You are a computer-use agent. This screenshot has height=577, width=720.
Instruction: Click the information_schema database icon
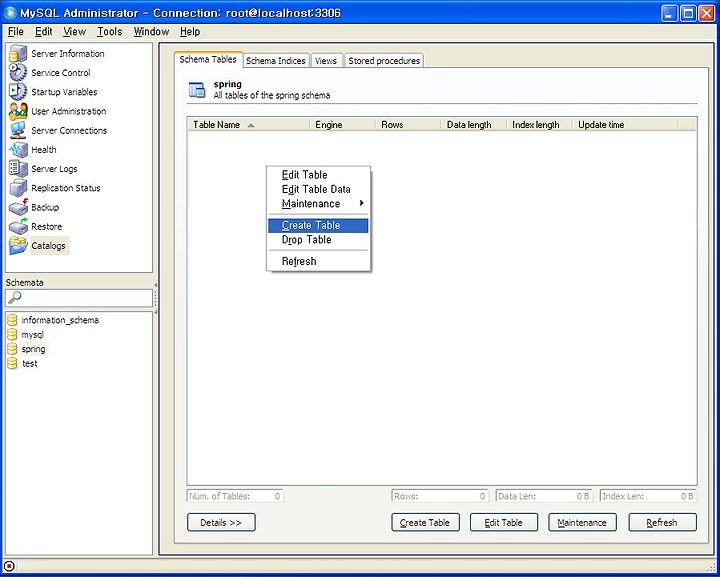[x=12, y=320]
